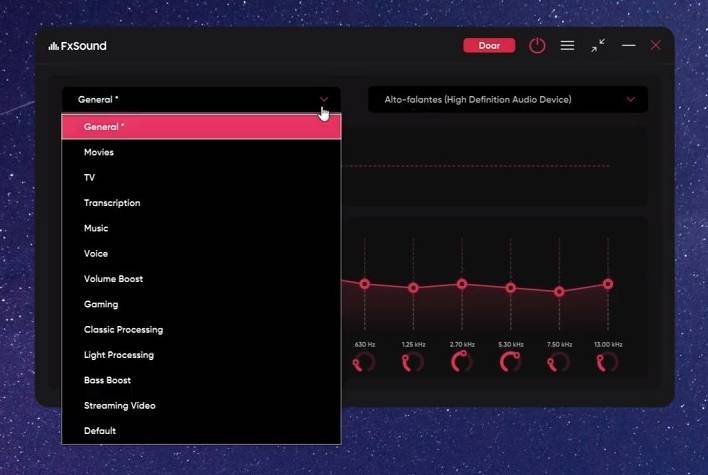708x475 pixels.
Task: Select the Default preset
Action: 201,431
